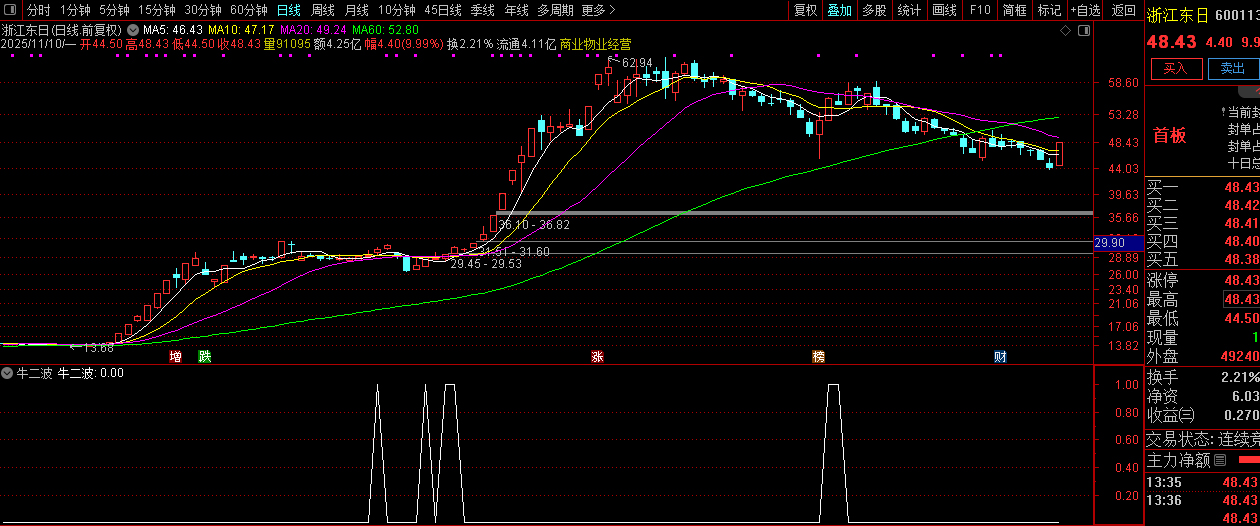The width and height of the screenshot is (1260, 526).
Task: Select the 月线 monthly period tab
Action: click(357, 10)
